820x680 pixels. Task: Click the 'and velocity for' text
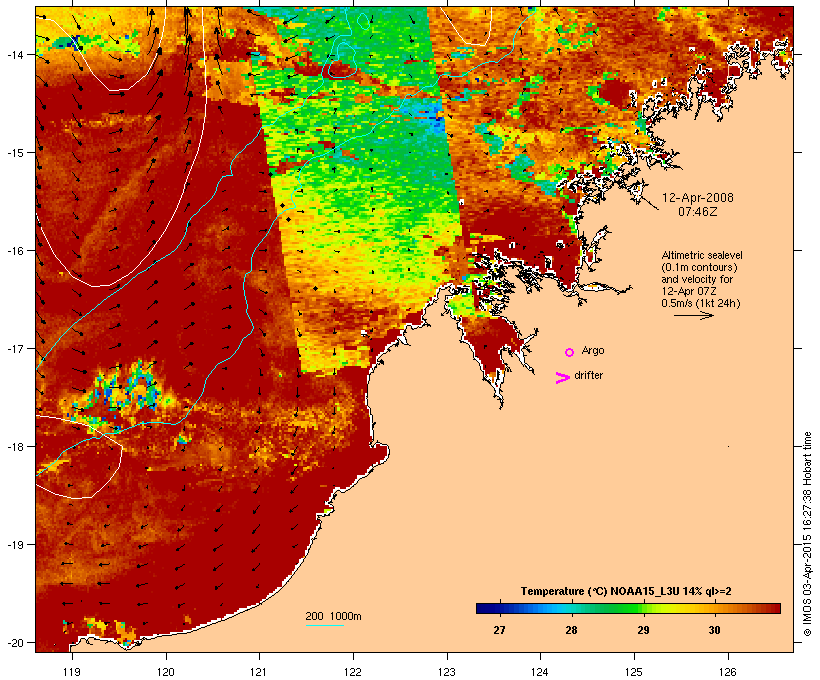click(697, 279)
